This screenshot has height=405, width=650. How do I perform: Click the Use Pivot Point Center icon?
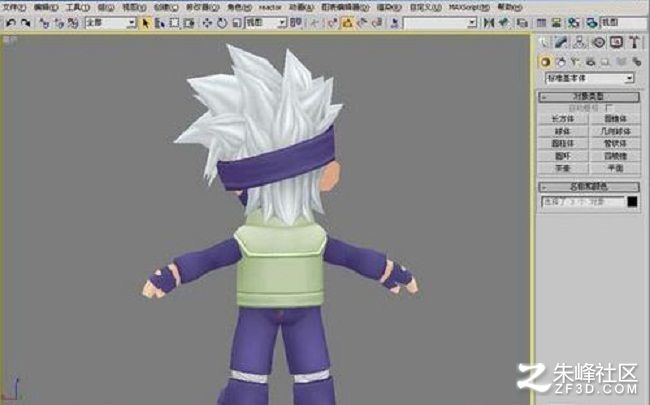(296, 23)
